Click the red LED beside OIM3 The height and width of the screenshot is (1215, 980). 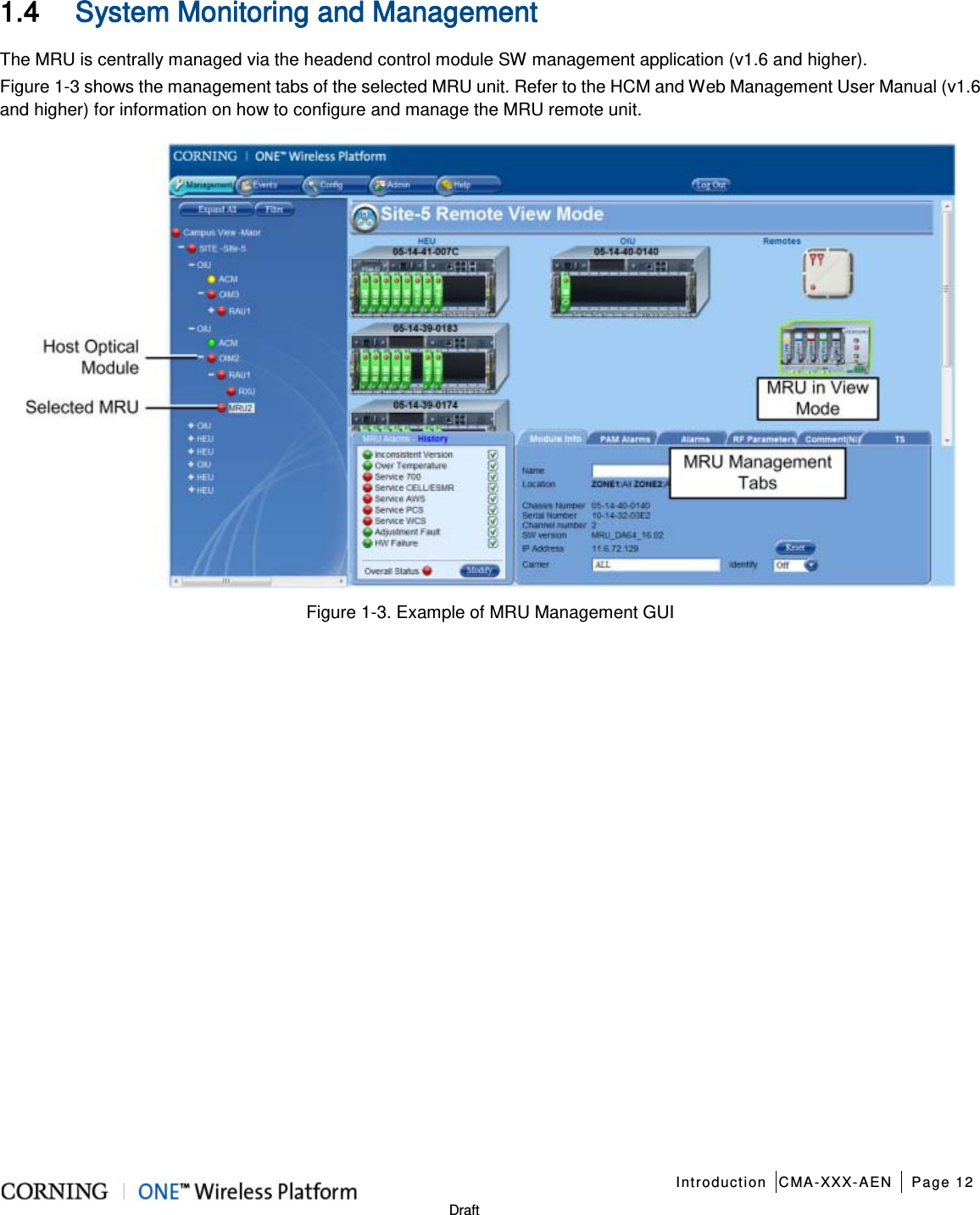(212, 294)
